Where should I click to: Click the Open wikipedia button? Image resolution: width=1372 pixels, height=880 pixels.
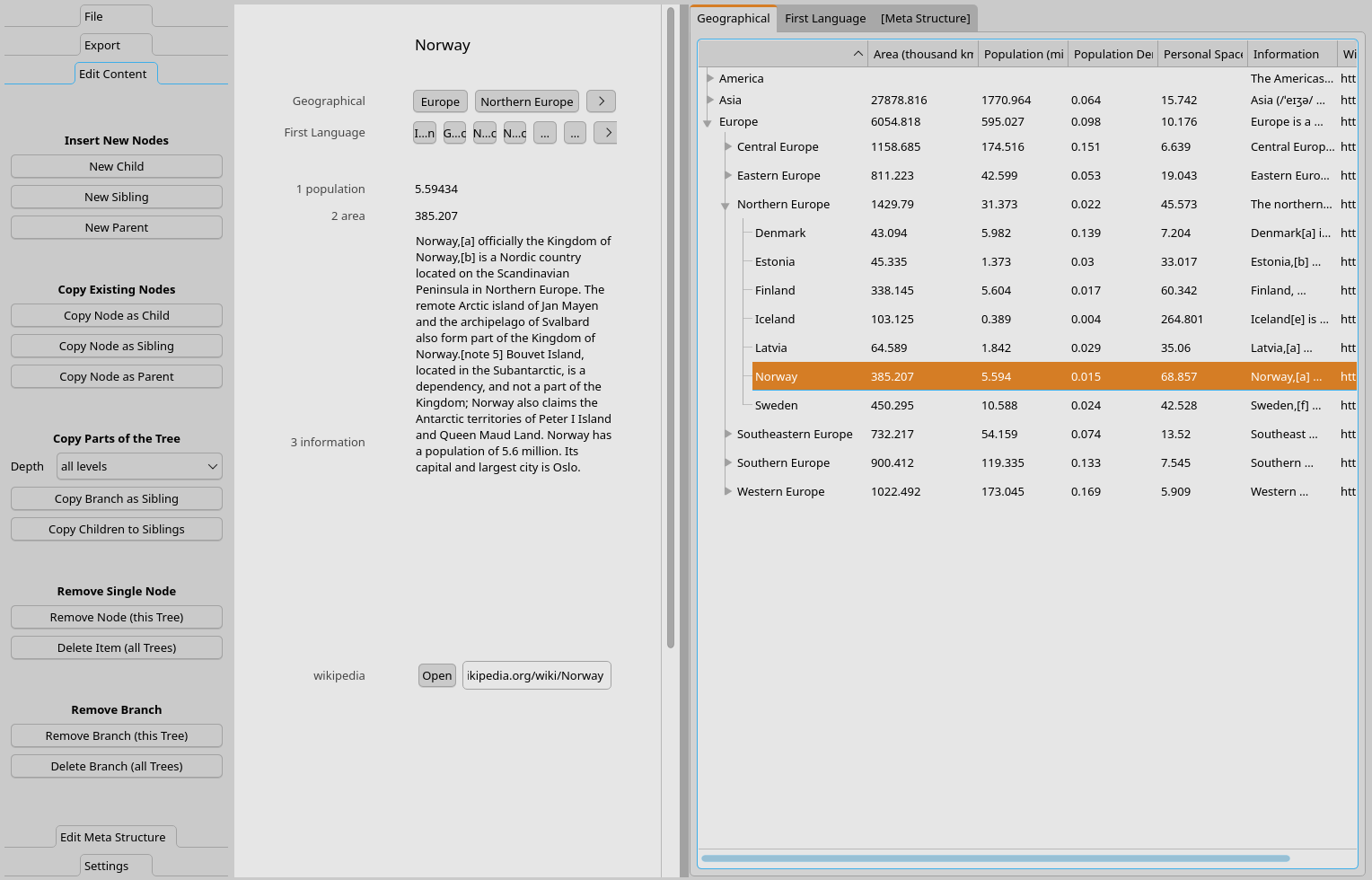pyautogui.click(x=437, y=675)
